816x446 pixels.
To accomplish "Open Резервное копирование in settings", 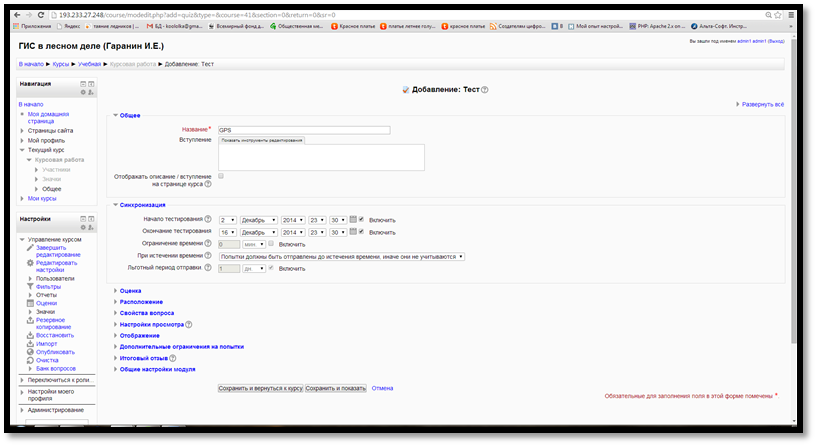I will (x=54, y=324).
